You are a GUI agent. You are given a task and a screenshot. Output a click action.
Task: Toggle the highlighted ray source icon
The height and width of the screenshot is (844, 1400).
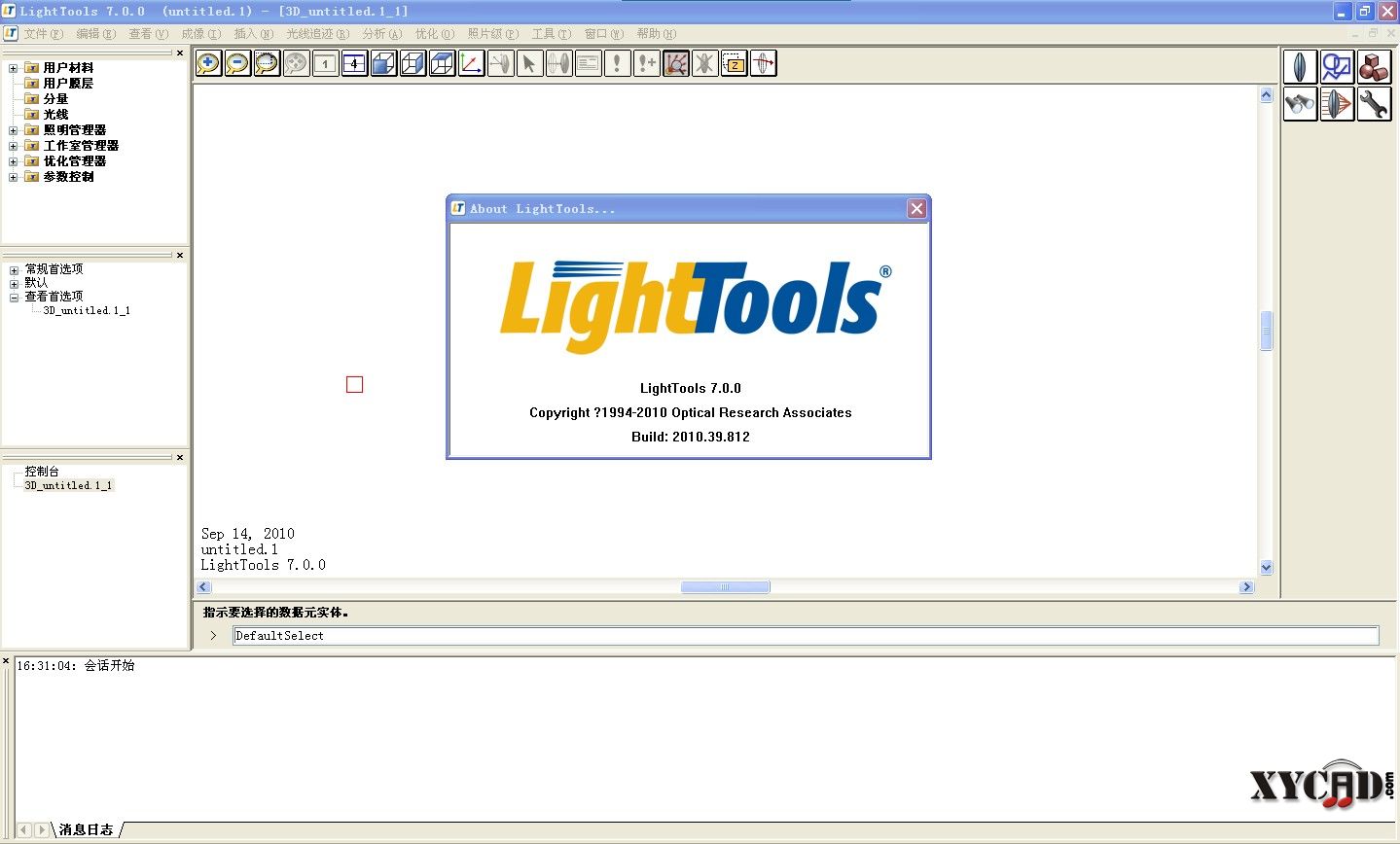675,64
